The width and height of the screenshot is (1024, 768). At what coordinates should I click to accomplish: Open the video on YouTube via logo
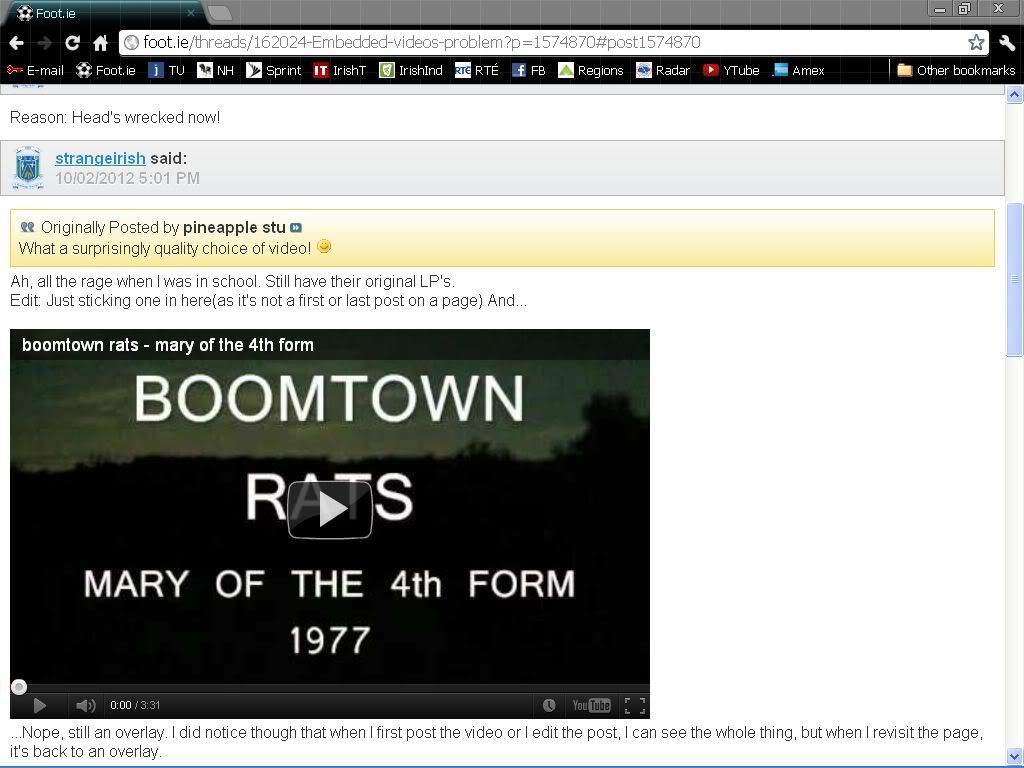coord(591,705)
